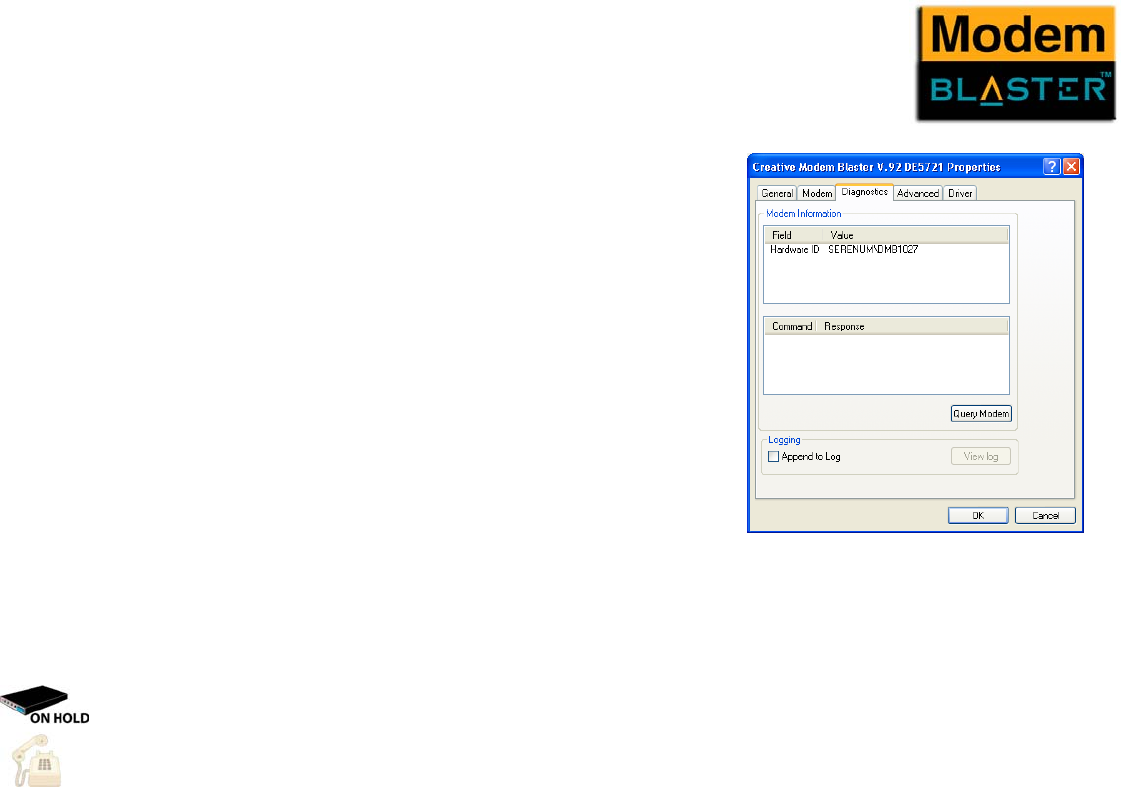Click the modem On Hold icon

[44, 705]
